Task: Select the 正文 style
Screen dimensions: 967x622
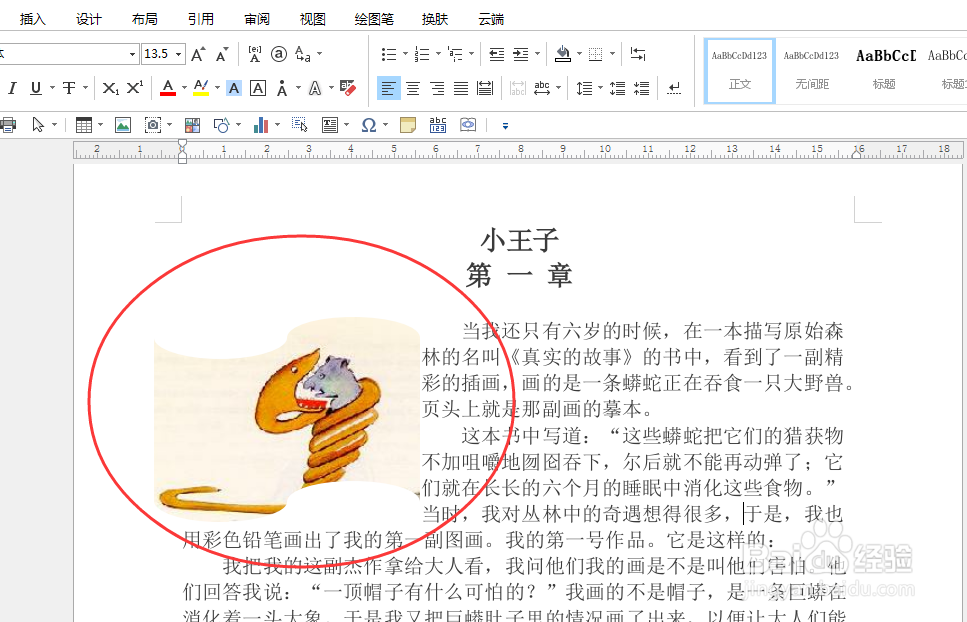Action: tap(739, 71)
